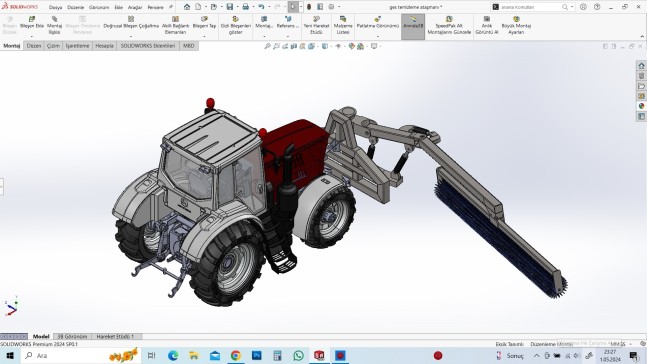Click Gizli Bileşenleri göster tool
Screen dimensions: 647x364
[236, 25]
